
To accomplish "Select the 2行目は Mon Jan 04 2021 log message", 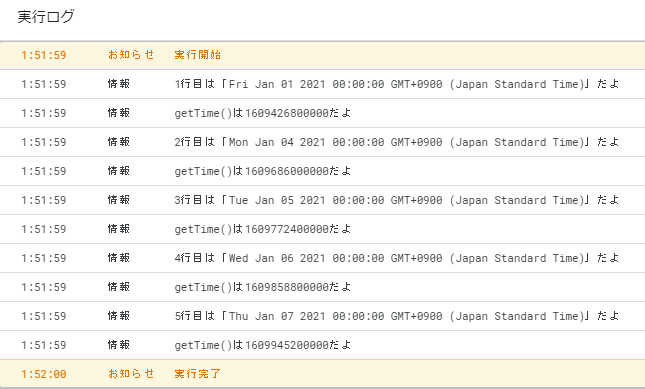I will click(397, 142).
